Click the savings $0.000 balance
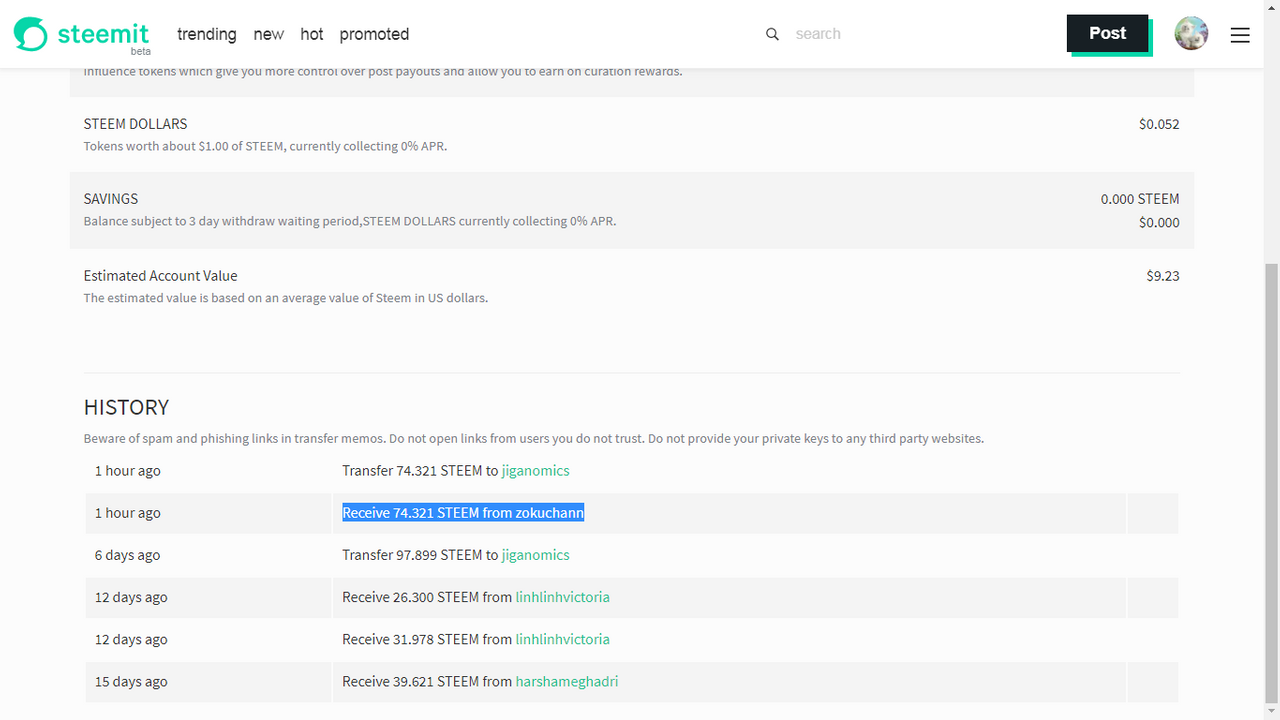The image size is (1280, 720). [x=1159, y=223]
